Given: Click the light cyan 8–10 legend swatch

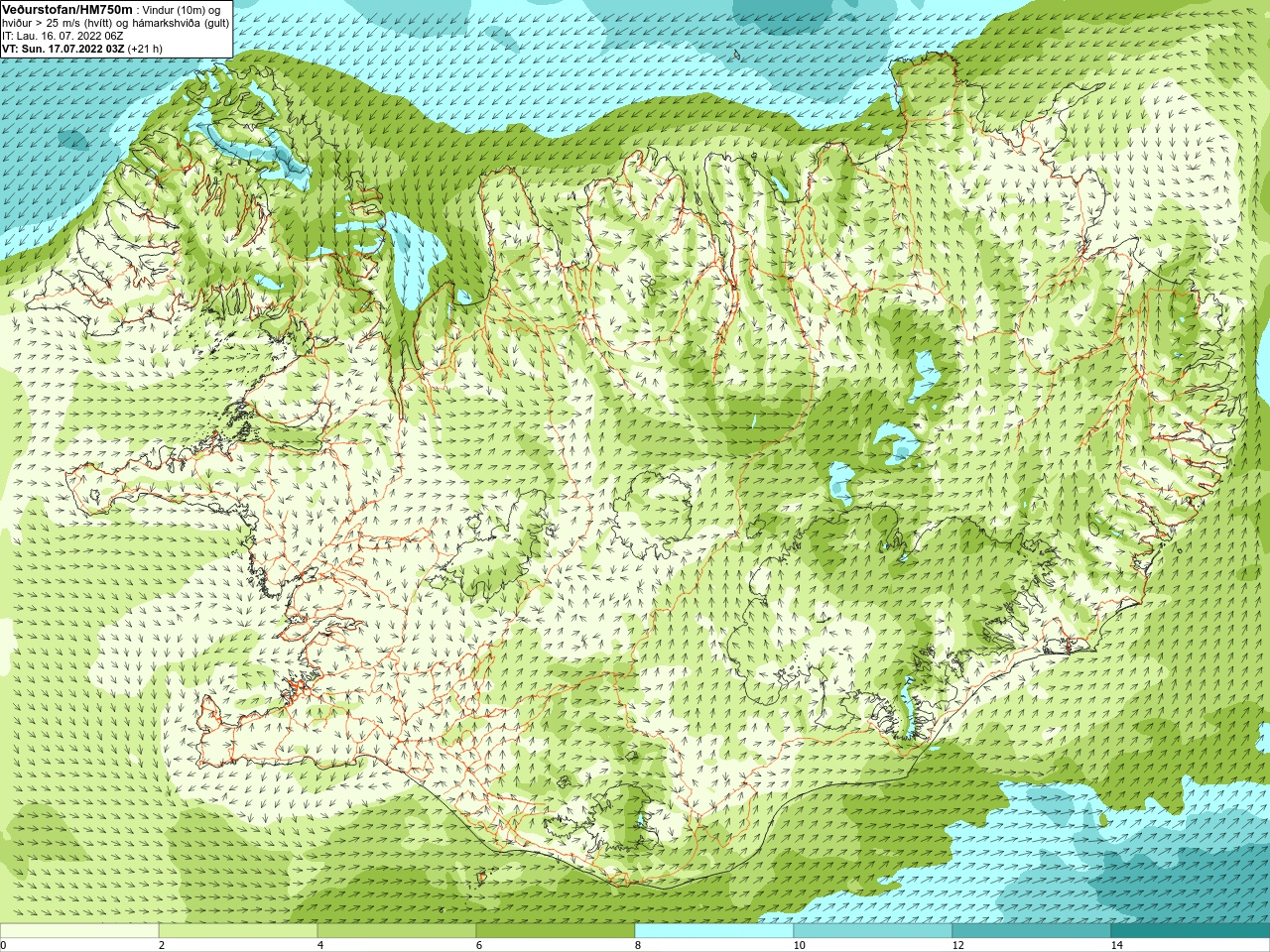Looking at the screenshot, I should point(714,931).
